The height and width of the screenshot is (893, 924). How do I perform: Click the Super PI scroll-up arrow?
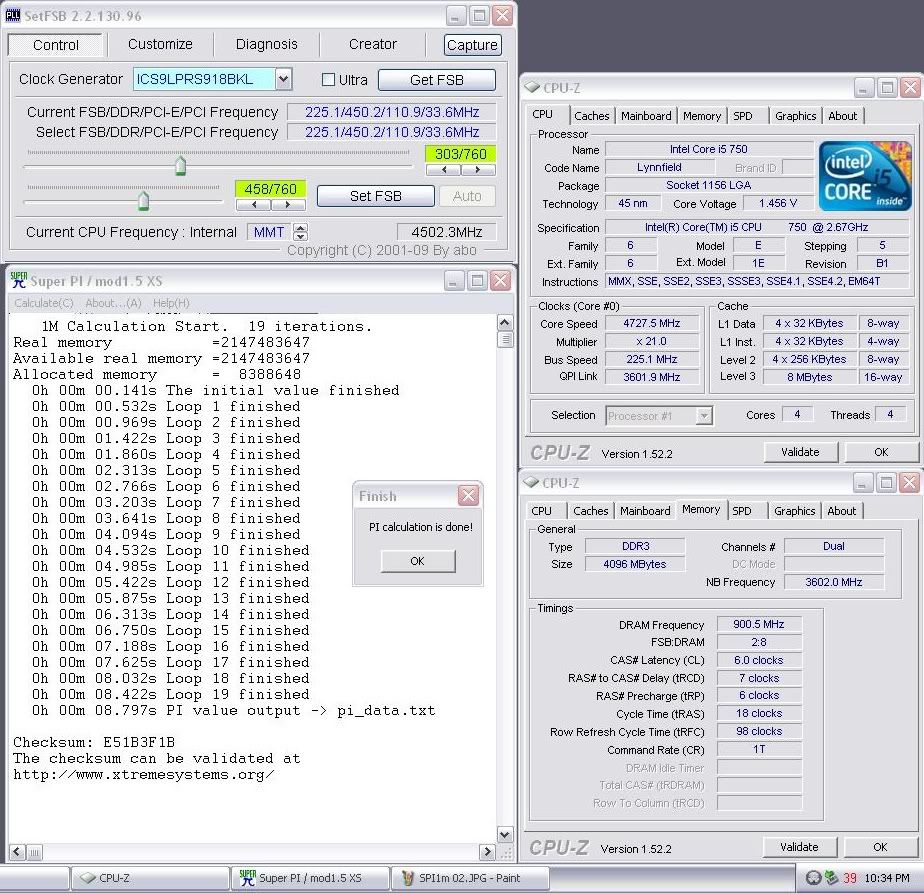tap(505, 322)
